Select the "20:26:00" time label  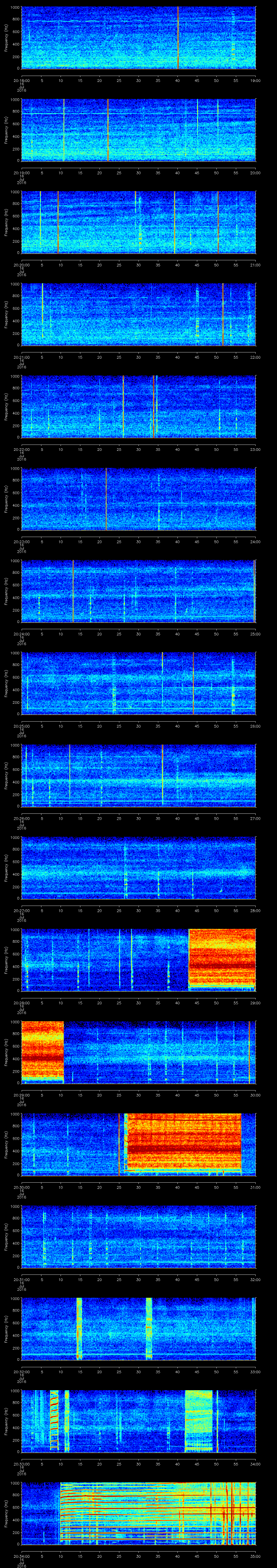pyautogui.click(x=21, y=818)
